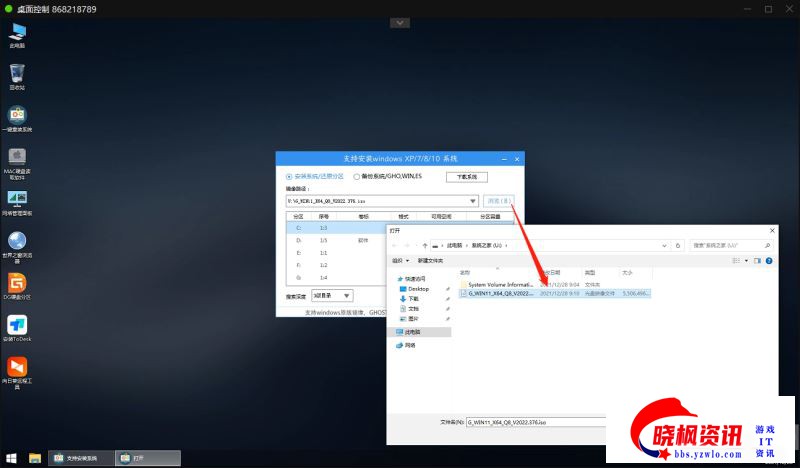Open the image path dropdown
This screenshot has height=468, width=800.
(x=473, y=201)
